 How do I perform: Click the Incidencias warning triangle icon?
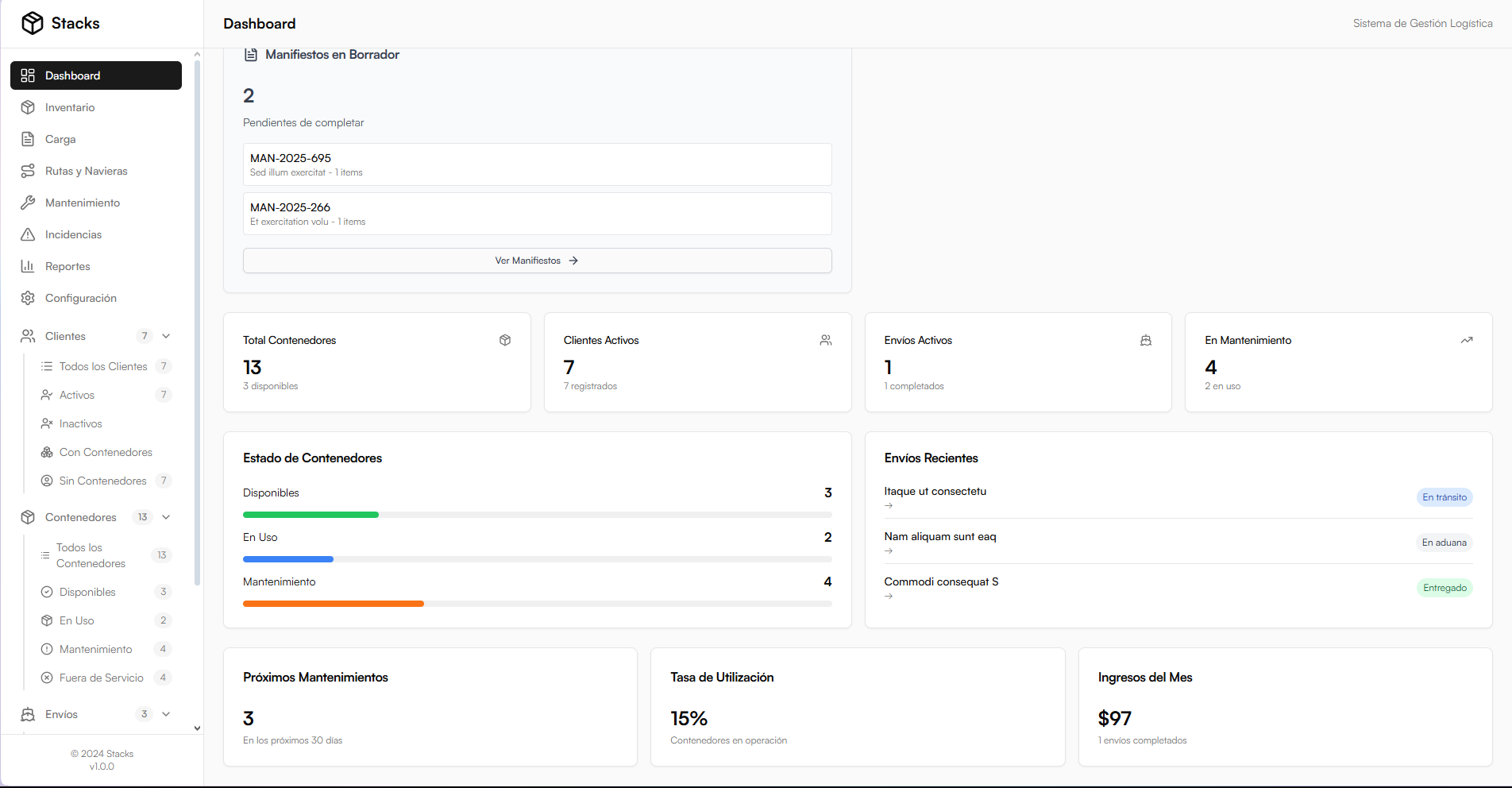tap(28, 234)
